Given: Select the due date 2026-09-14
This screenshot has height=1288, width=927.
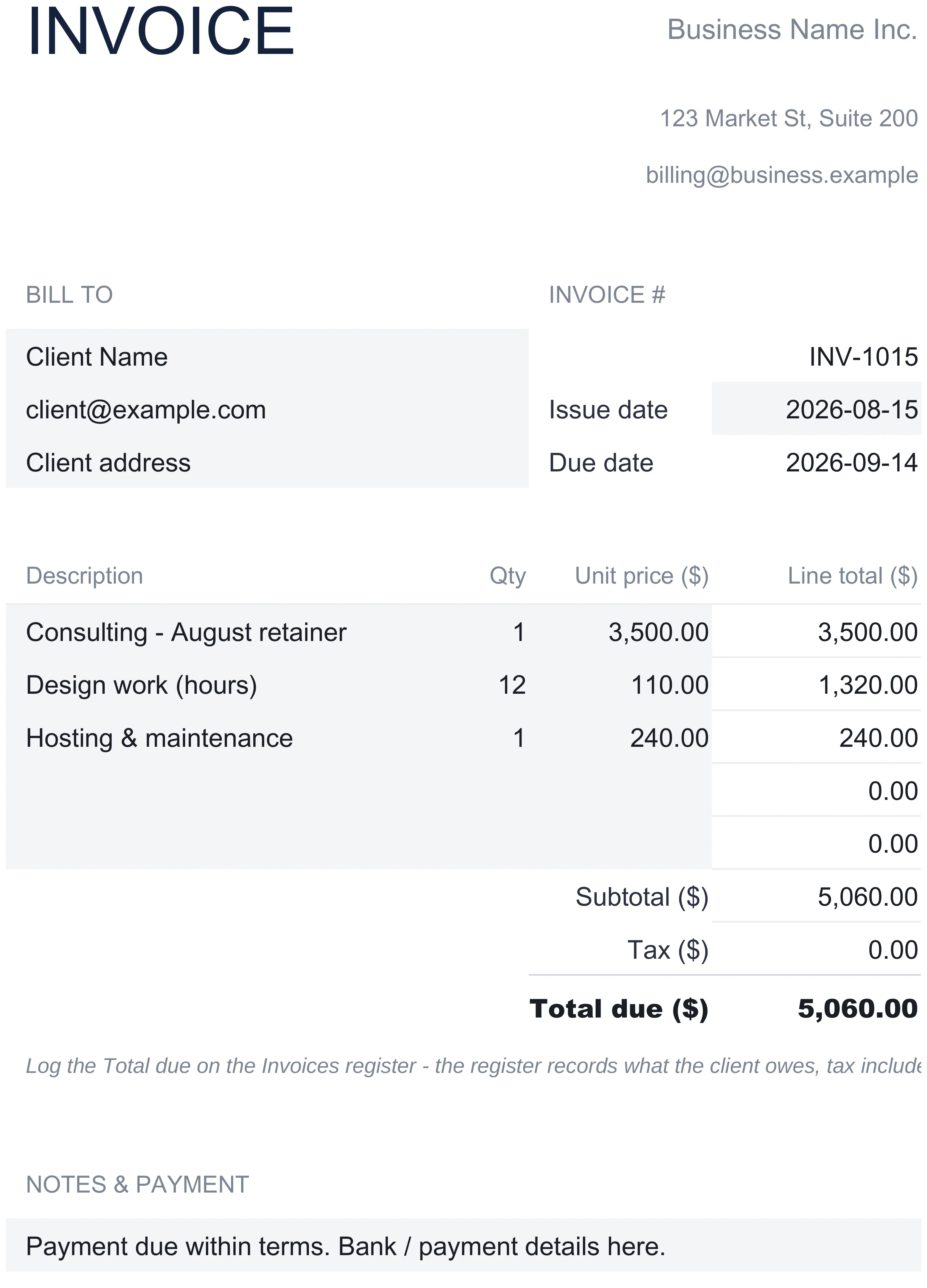Looking at the screenshot, I should pos(851,462).
